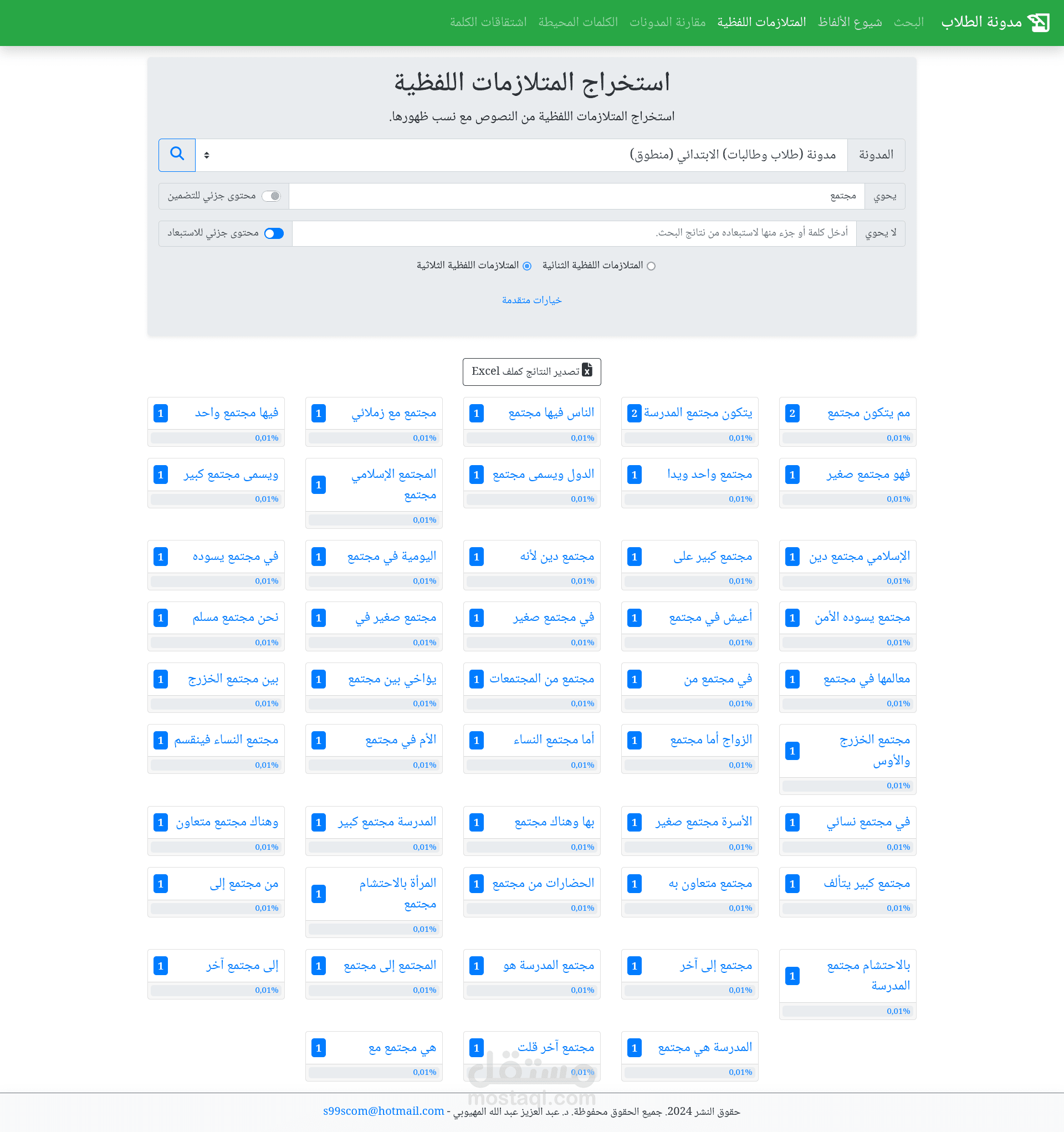The width and height of the screenshot is (1064, 1132).
Task: Click the مدونة الطلاب logo icon
Action: (x=1038, y=22)
